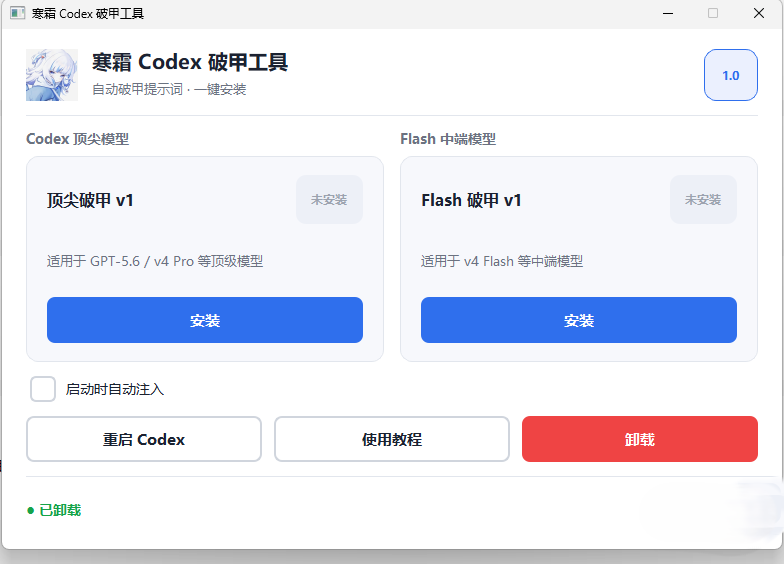Install 顶尖破甲 v1 with its blue 安装 button

205,320
